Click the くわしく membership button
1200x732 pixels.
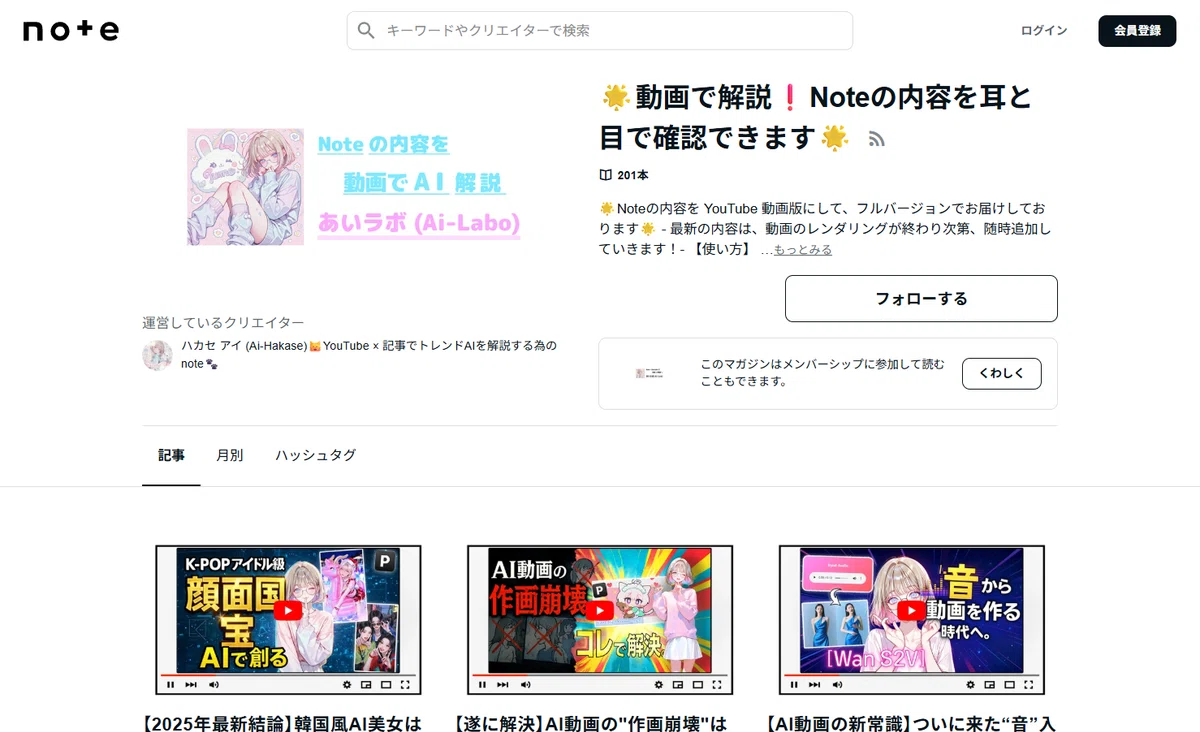(1001, 373)
